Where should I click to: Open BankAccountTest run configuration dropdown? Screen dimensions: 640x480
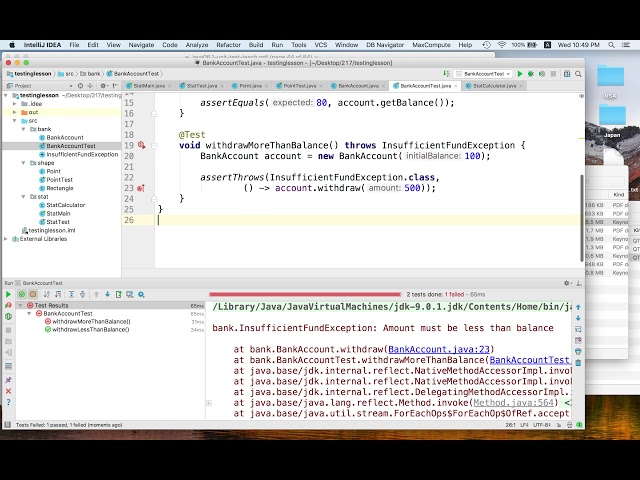pos(483,74)
